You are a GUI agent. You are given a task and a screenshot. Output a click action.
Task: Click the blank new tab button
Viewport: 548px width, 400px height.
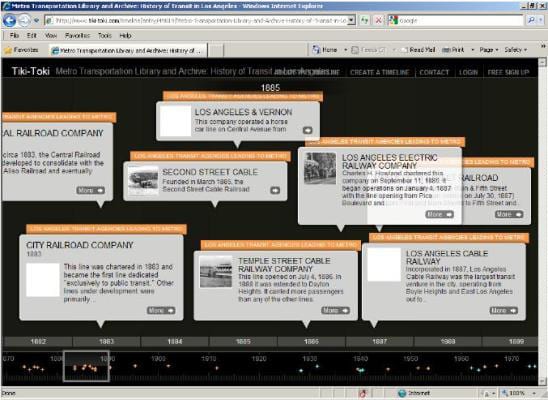click(x=216, y=51)
